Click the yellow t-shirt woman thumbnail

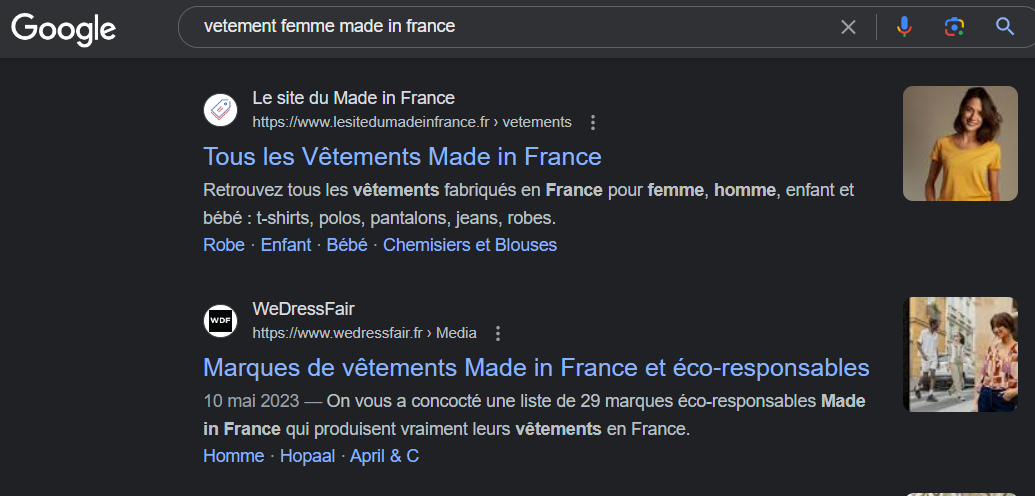coord(960,143)
